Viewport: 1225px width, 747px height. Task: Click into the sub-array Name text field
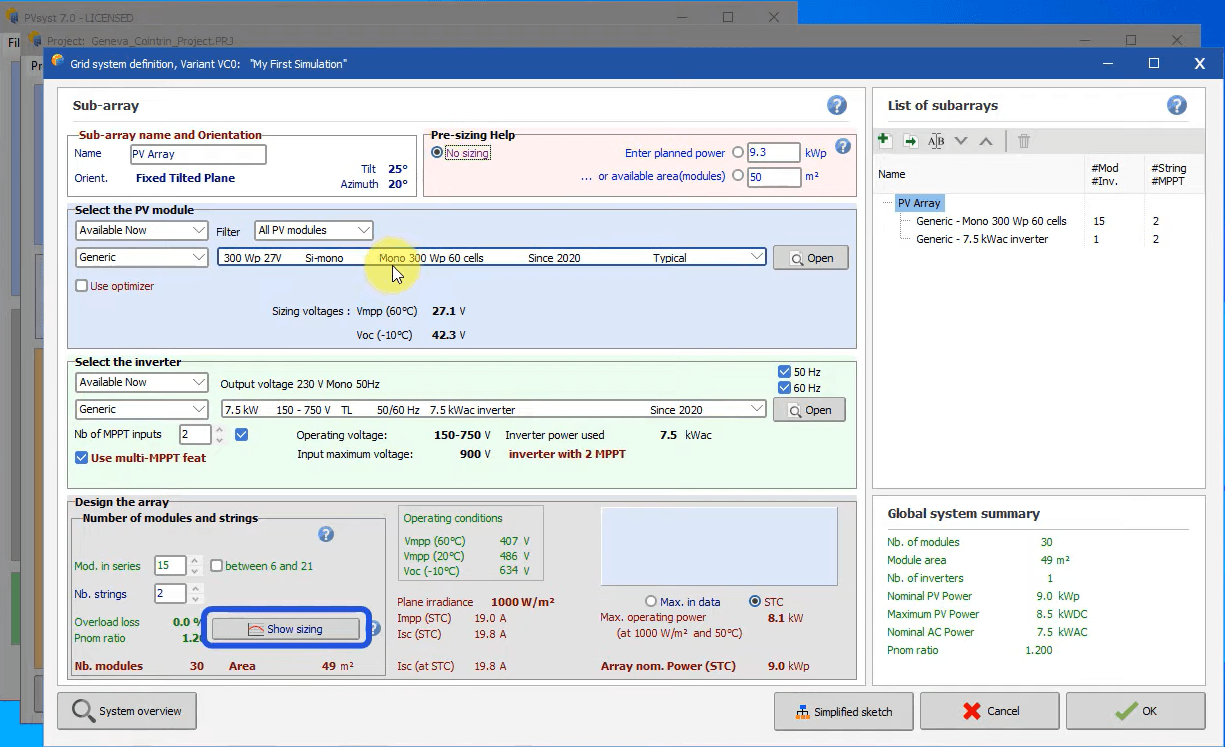198,154
